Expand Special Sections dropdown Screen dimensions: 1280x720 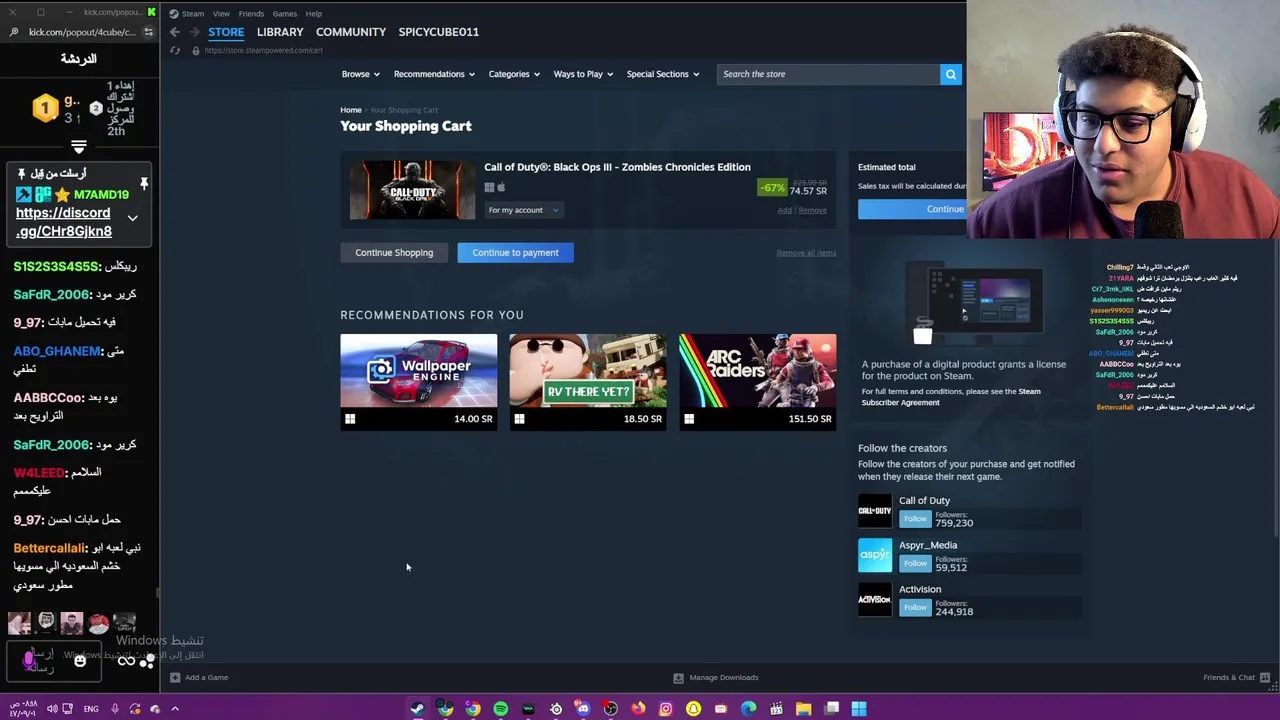[663, 74]
